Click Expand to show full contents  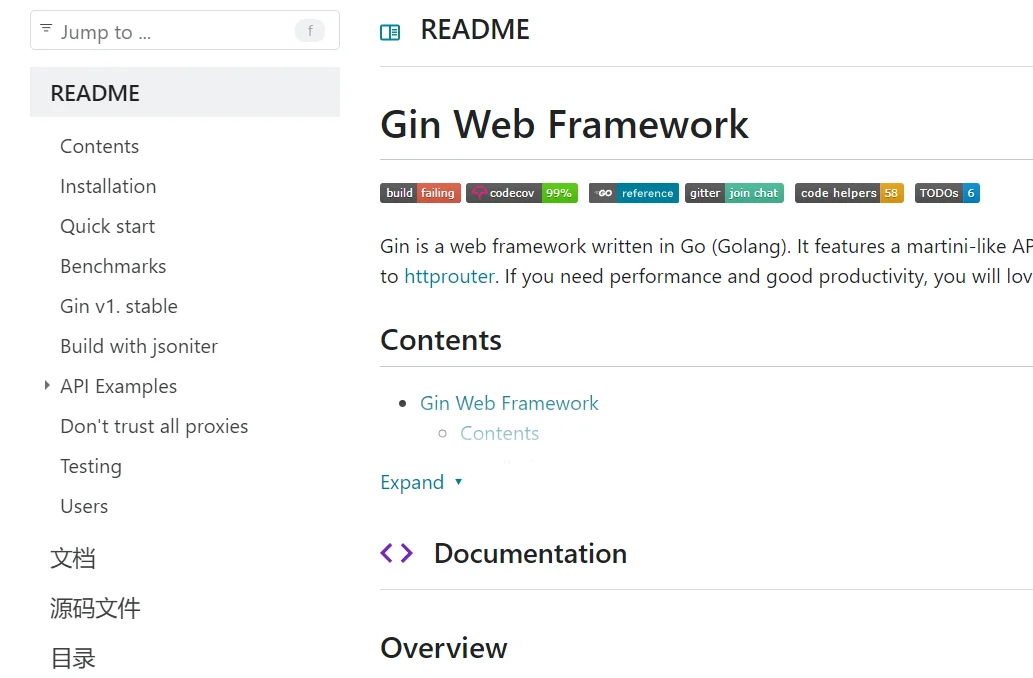tap(422, 482)
